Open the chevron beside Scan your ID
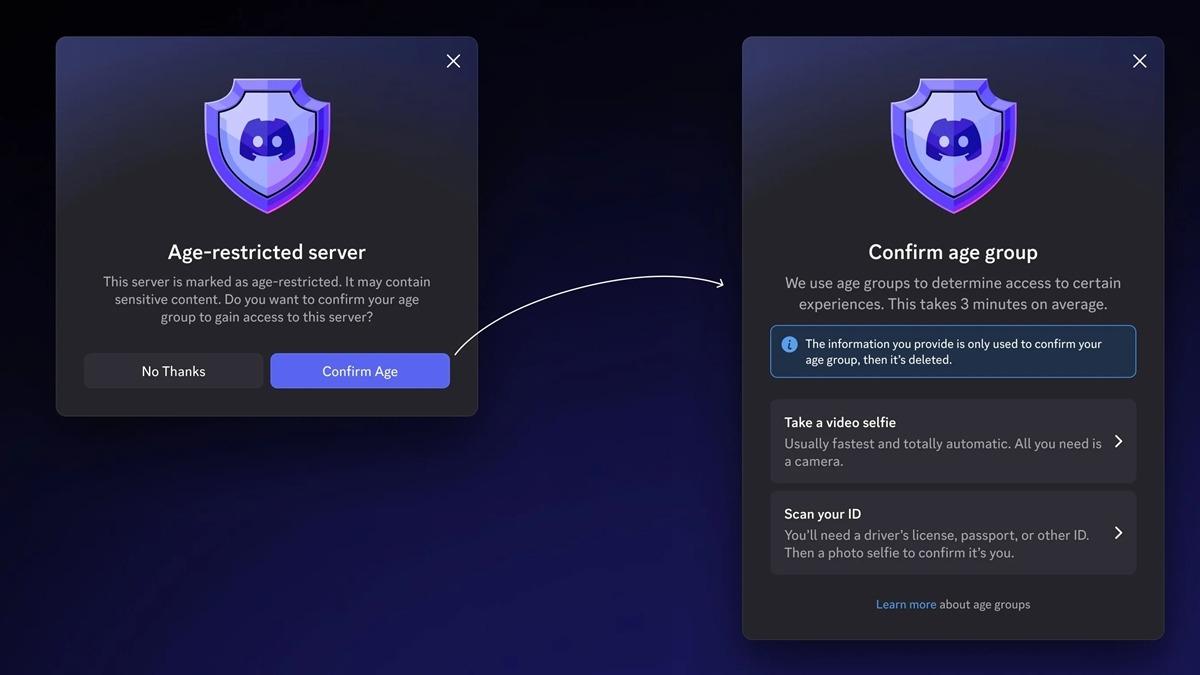 pyautogui.click(x=1118, y=533)
